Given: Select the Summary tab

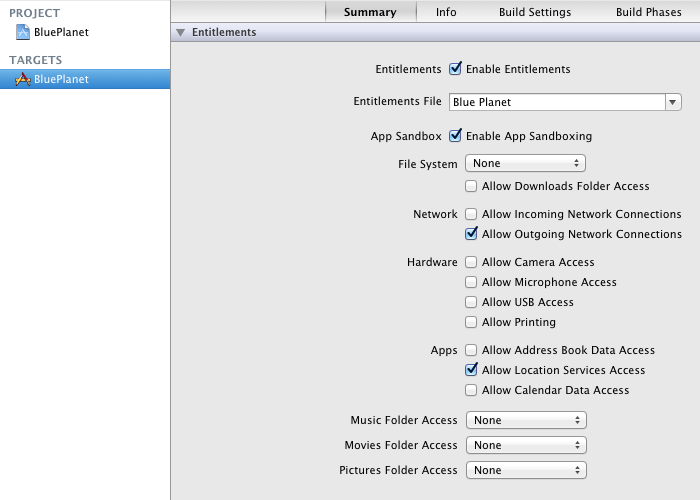Looking at the screenshot, I should point(369,12).
